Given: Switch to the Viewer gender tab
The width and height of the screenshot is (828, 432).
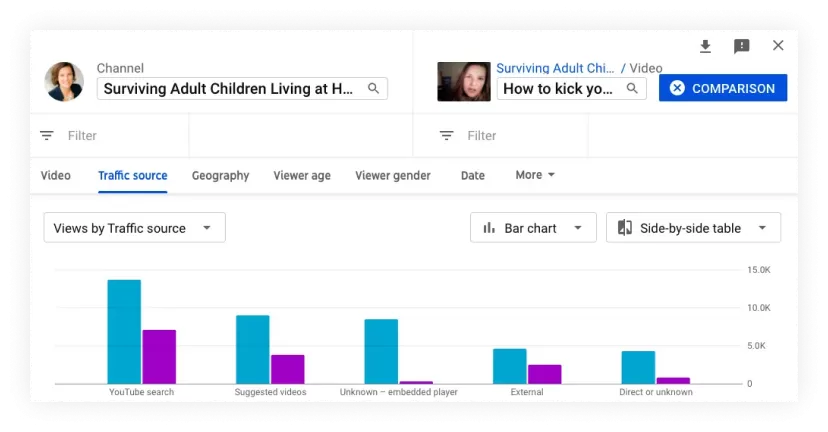Looking at the screenshot, I should click(393, 175).
